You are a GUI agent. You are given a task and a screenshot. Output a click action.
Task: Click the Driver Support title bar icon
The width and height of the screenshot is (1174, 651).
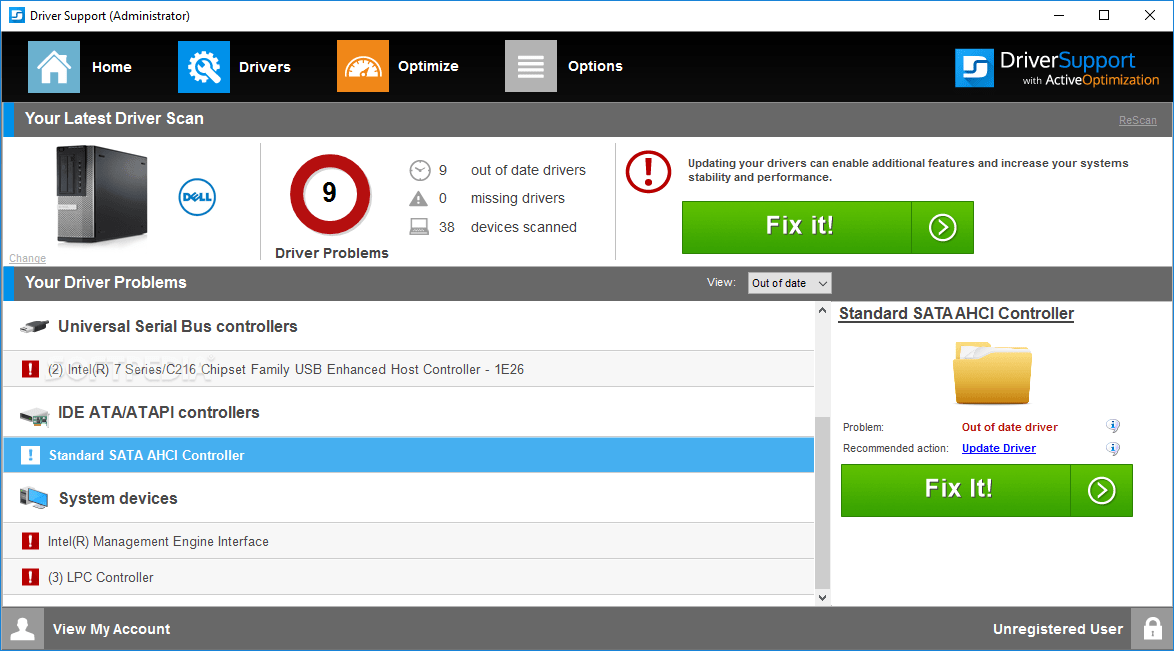tap(16, 15)
